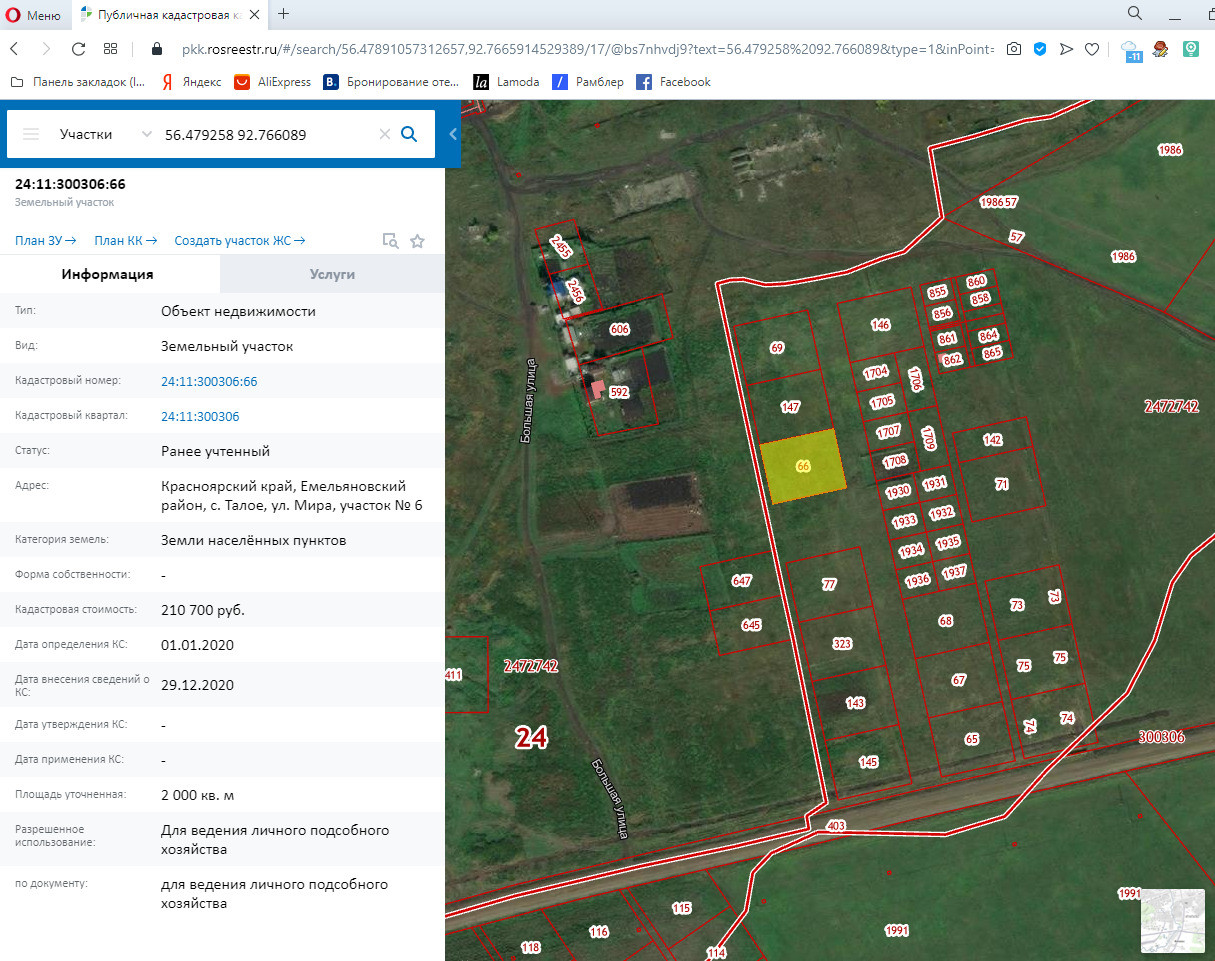This screenshot has width=1215, height=961.
Task: Open the AliExpress bookmark
Action: tap(272, 82)
